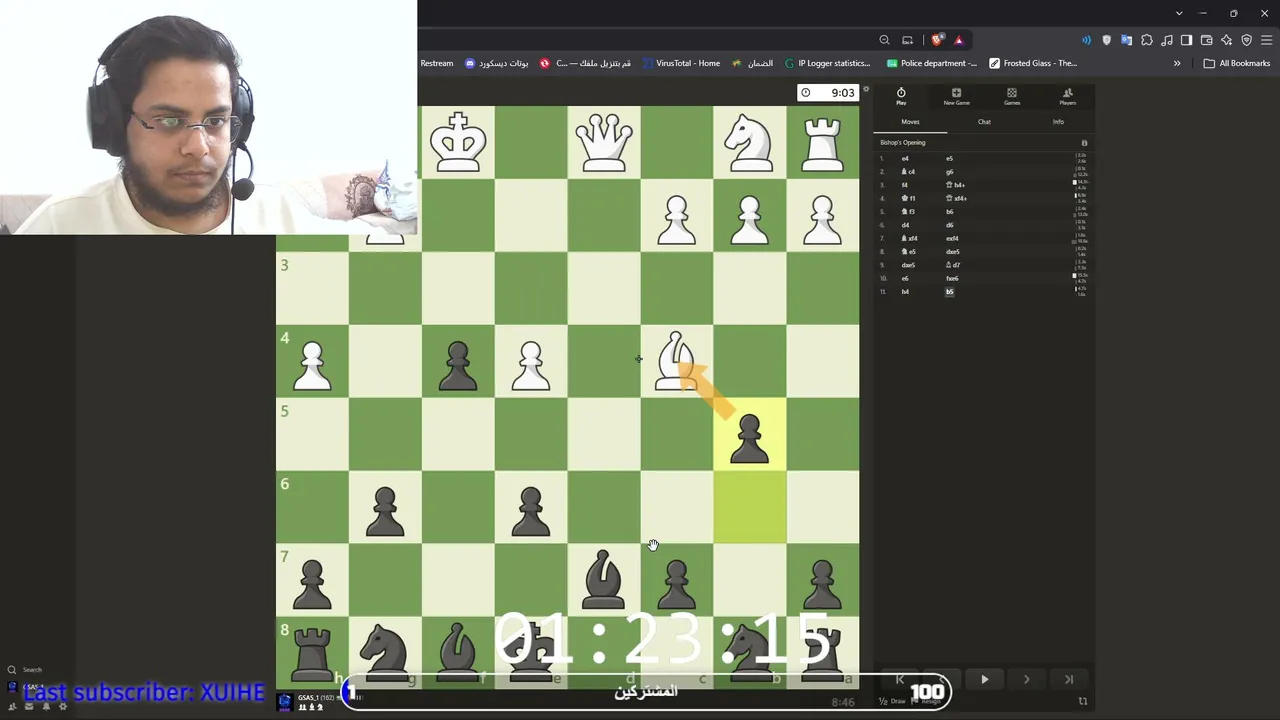Click the taskbar Search box
The image size is (1280, 720).
click(x=25, y=670)
